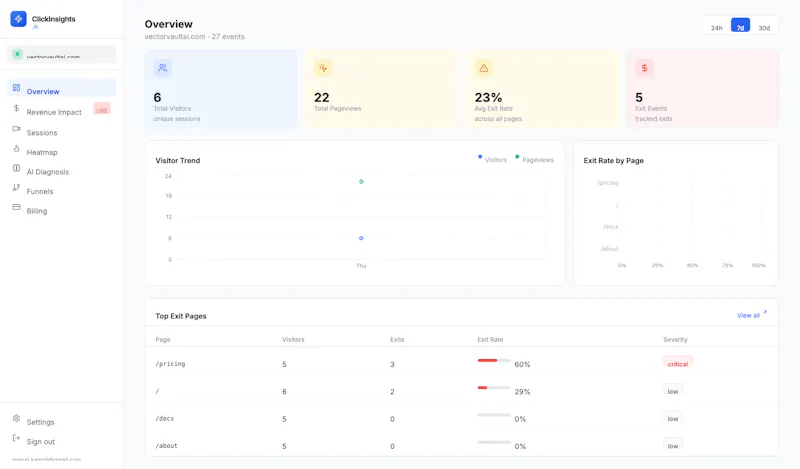Click /pricing label in Exit Rate chart
The height and width of the screenshot is (469, 800).
(x=608, y=183)
